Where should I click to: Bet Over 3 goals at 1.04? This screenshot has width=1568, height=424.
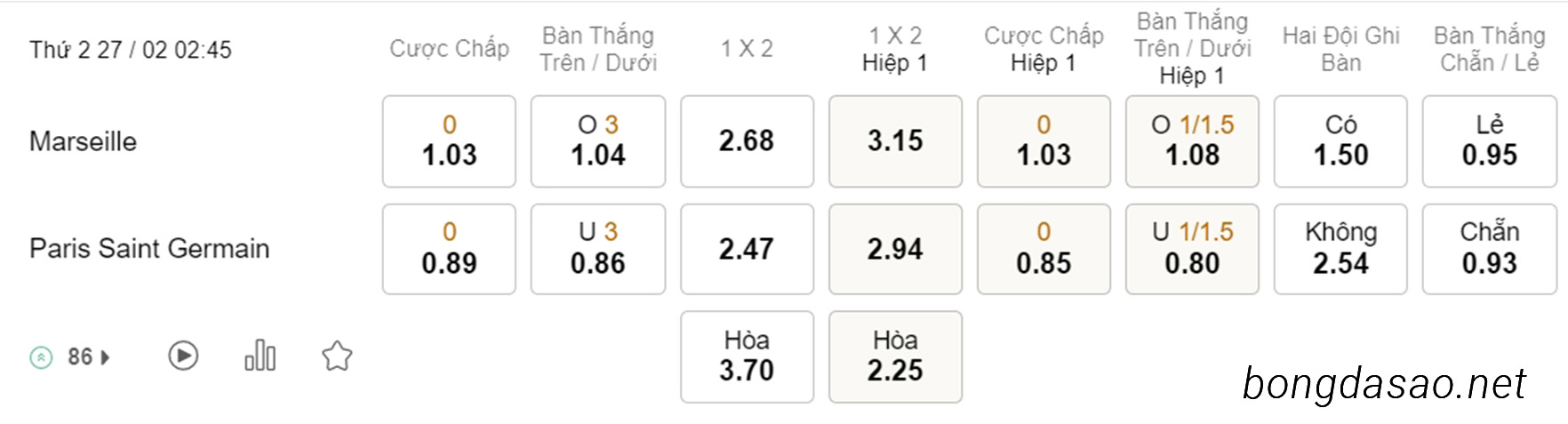(598, 141)
